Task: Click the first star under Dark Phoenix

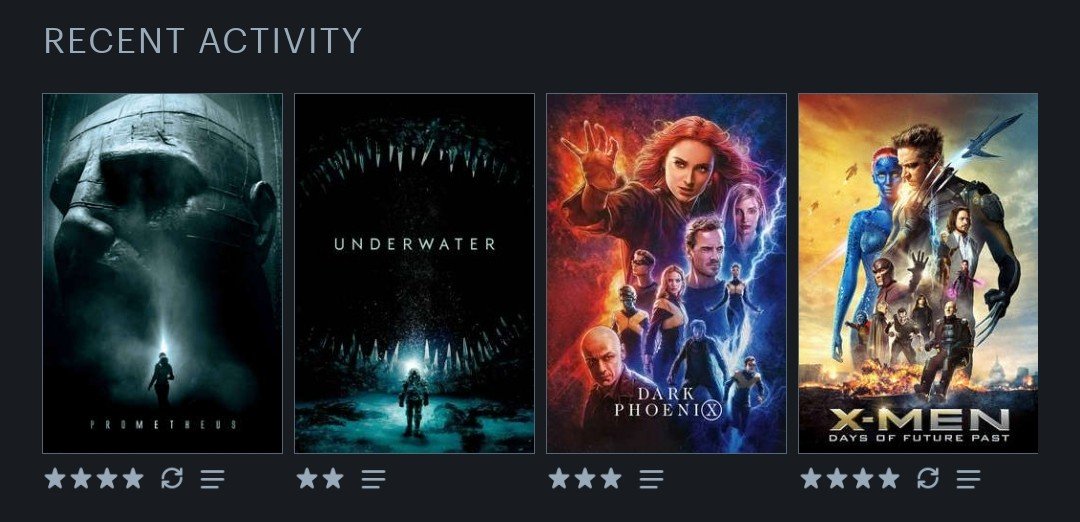Action: (559, 478)
